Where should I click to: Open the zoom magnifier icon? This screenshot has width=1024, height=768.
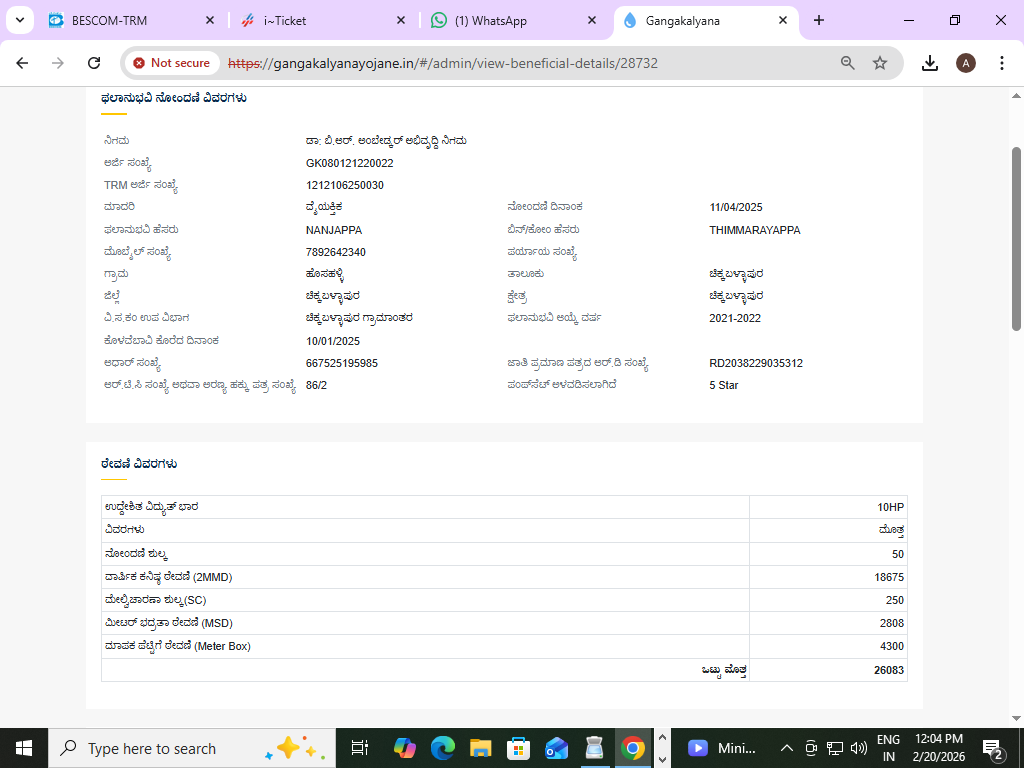tap(848, 63)
